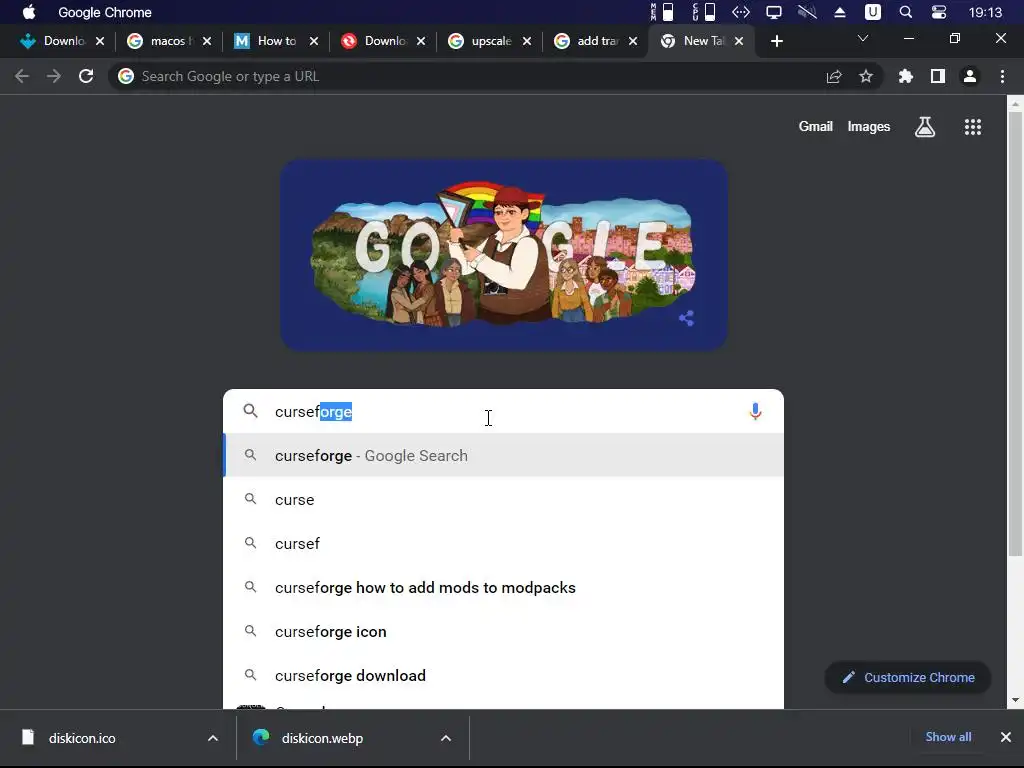The height and width of the screenshot is (768, 1024).
Task: Close the How to tab
Action: pos(314,41)
